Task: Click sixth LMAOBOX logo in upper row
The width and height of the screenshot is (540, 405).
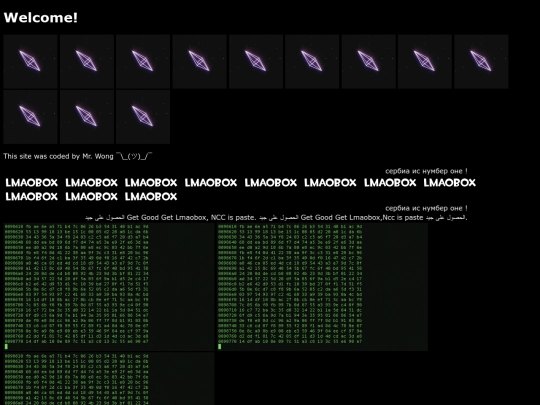Action: click(x=330, y=183)
